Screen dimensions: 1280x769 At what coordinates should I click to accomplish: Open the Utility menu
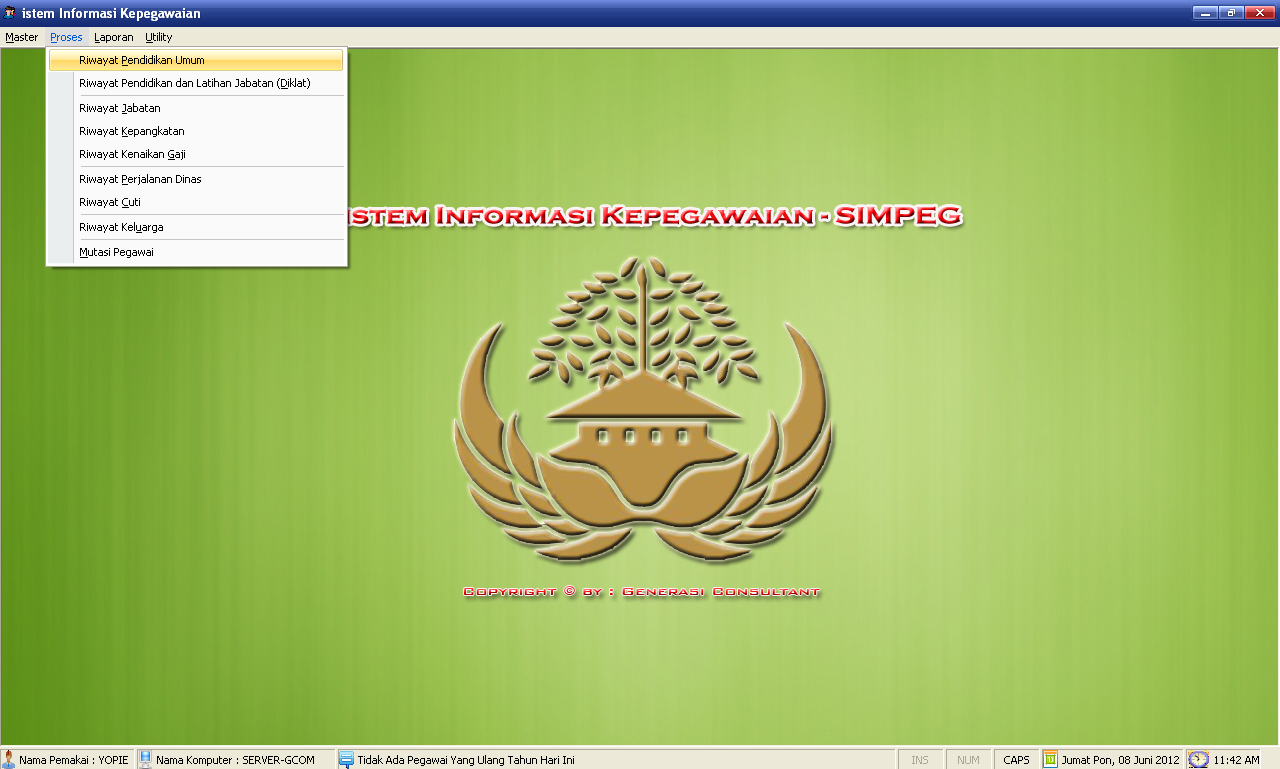(x=158, y=37)
